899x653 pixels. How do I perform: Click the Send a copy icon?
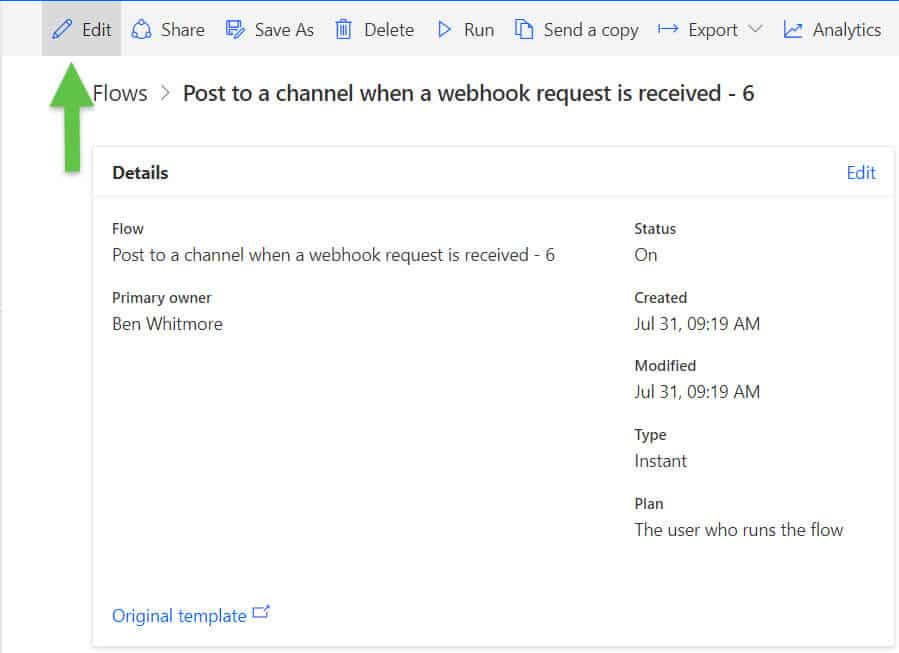(523, 29)
